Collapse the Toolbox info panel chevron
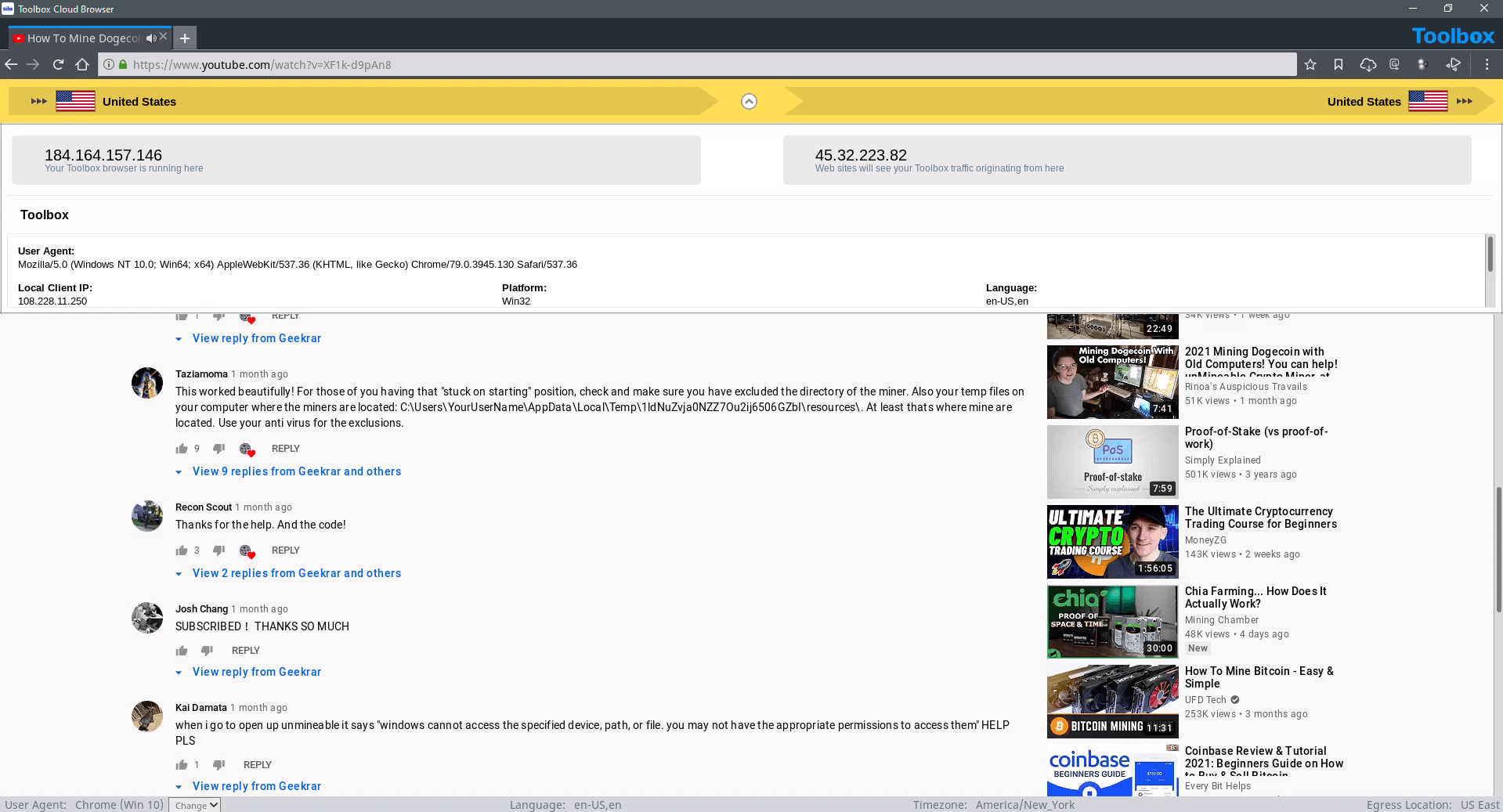The height and width of the screenshot is (812, 1503). coord(749,101)
